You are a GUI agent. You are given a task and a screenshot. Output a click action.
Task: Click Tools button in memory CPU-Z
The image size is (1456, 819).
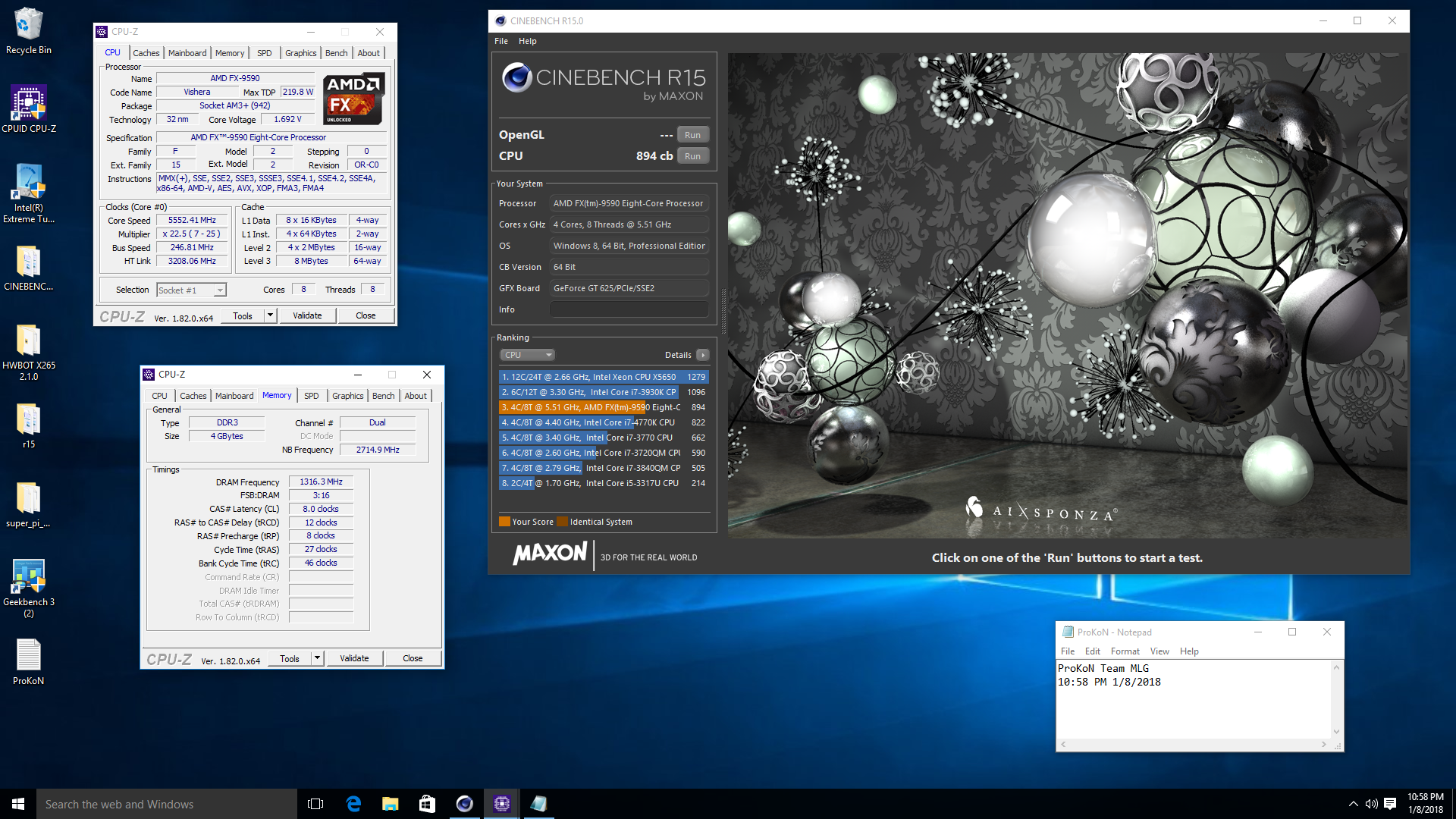[290, 658]
